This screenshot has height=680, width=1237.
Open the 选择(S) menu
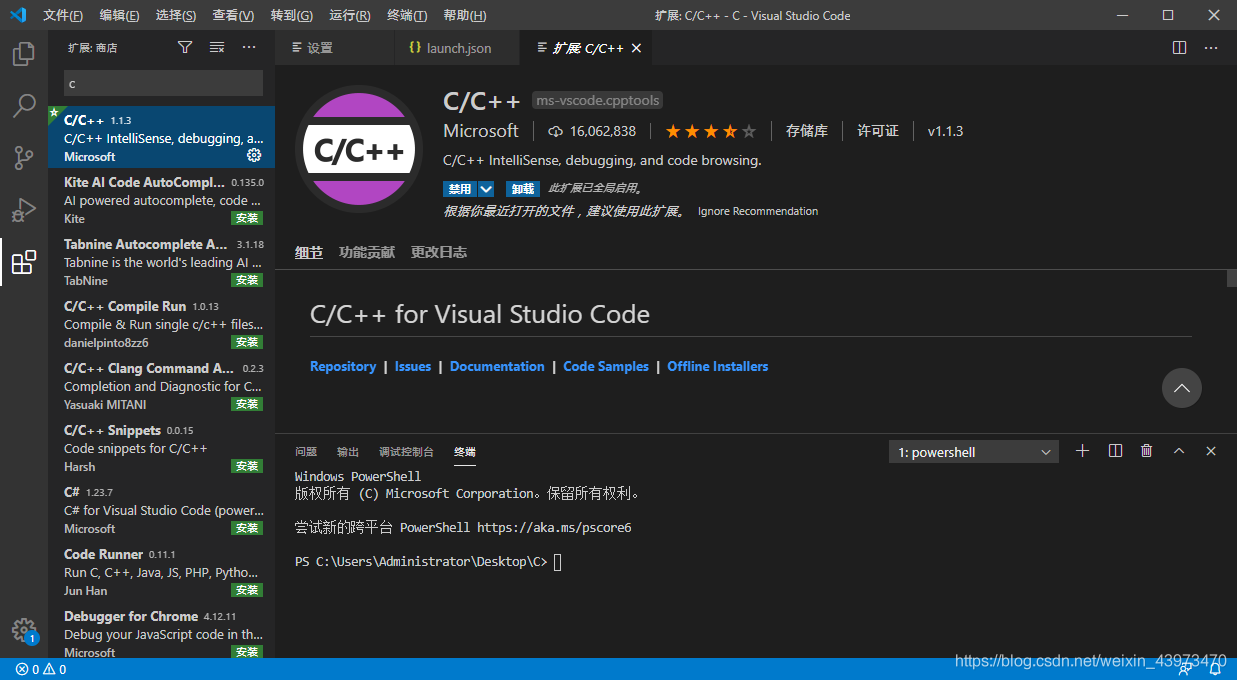[176, 15]
